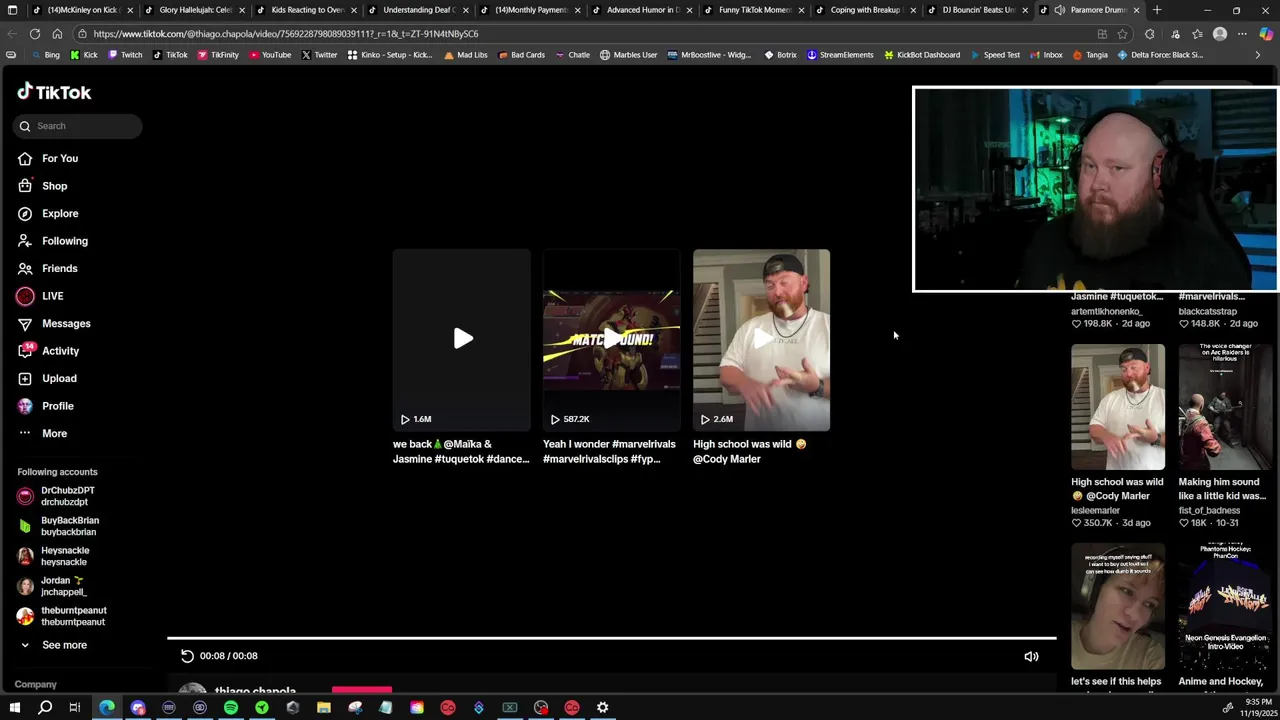Open the YouTube bookmark
Screen dimensions: 1280x720
pyautogui.click(x=270, y=55)
